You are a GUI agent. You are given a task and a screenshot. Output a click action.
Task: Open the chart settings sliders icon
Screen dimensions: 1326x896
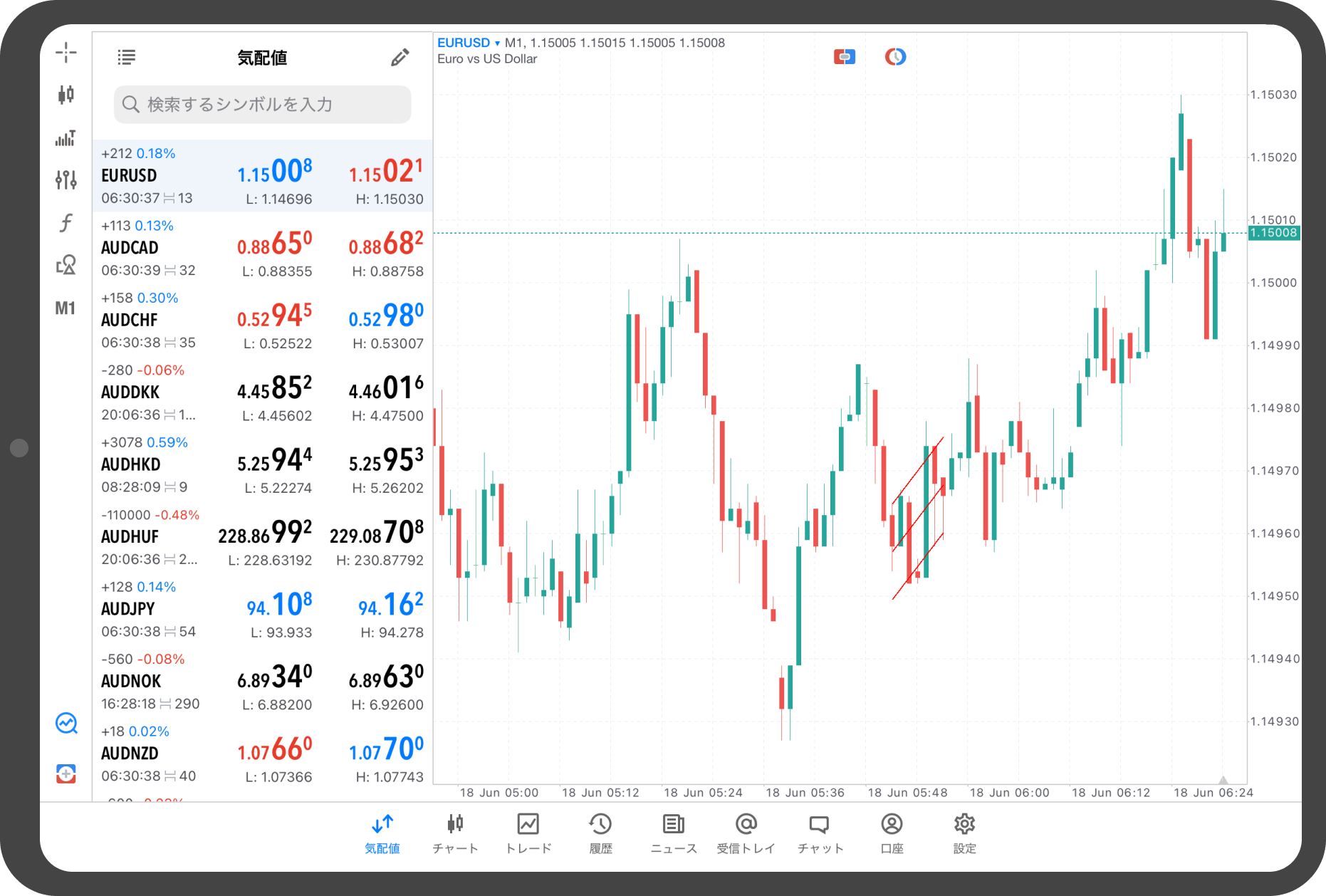(x=66, y=179)
